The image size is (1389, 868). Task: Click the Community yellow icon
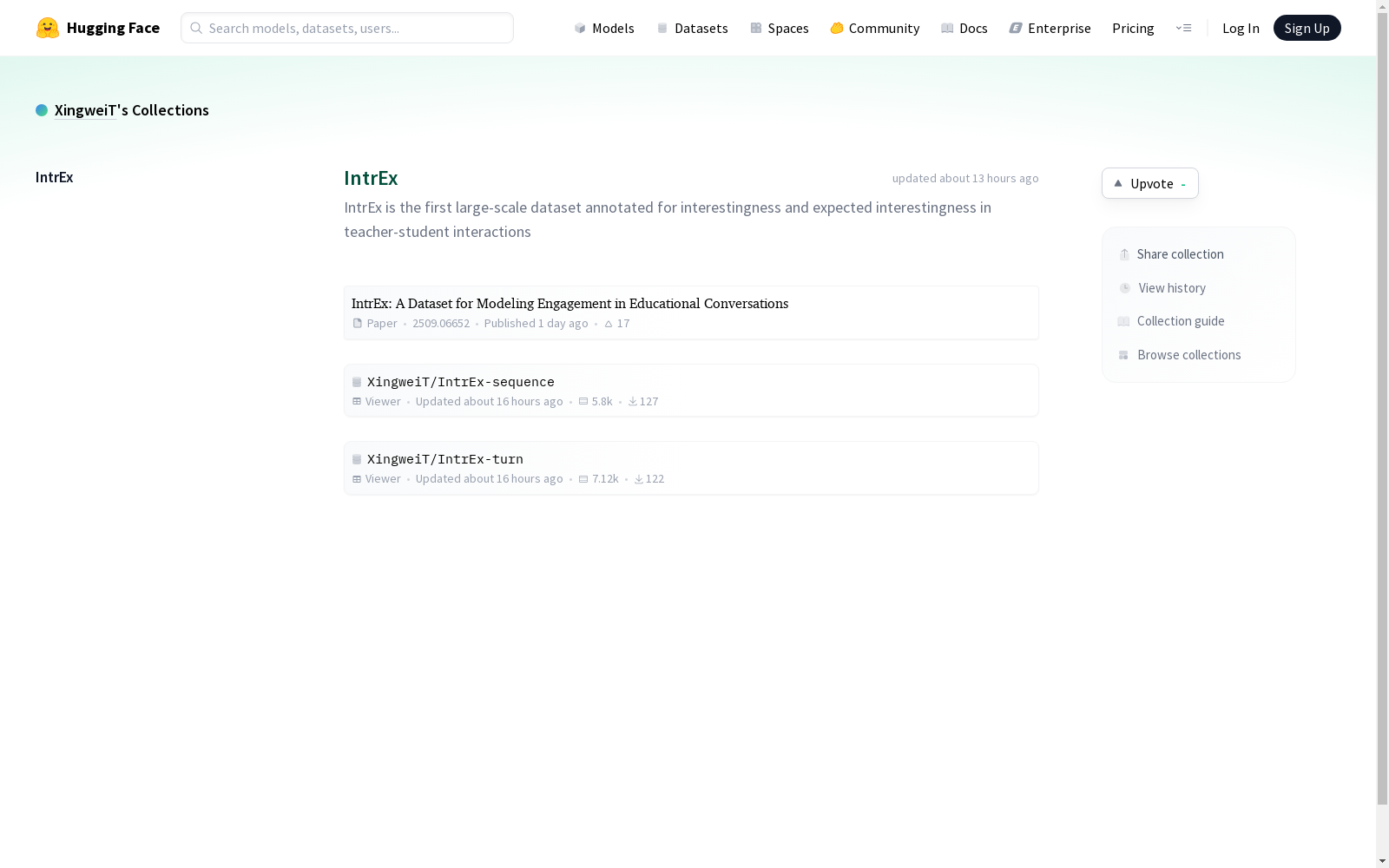[x=837, y=28]
